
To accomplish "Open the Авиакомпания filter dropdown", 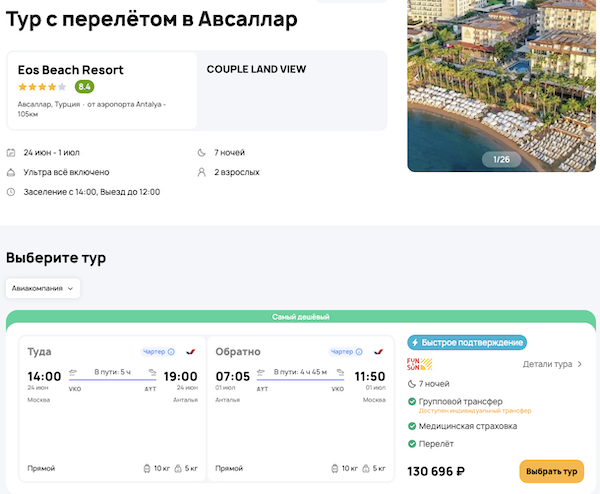I will [x=43, y=288].
